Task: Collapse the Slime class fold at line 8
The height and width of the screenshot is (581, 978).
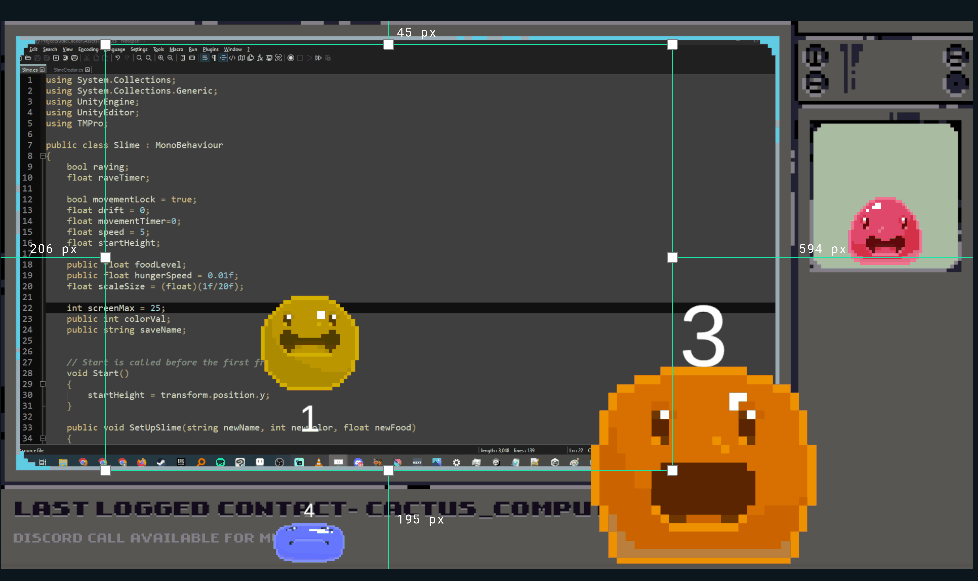Action: [x=42, y=156]
